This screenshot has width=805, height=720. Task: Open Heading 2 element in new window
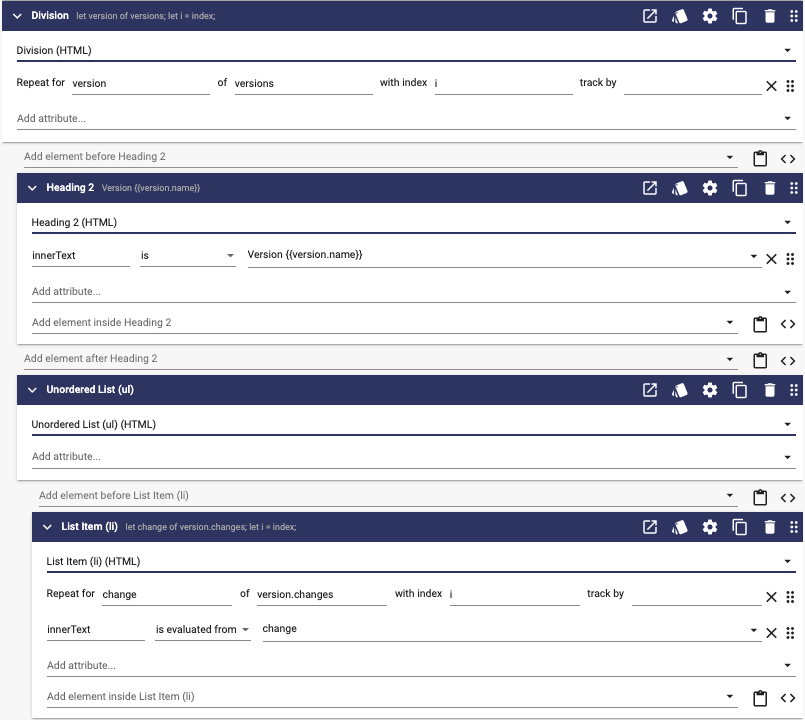click(649, 188)
